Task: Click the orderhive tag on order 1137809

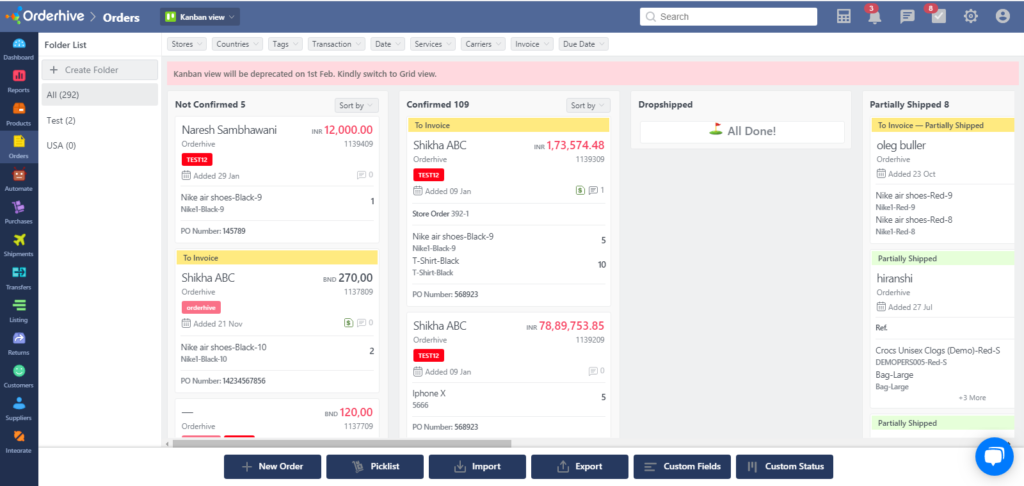Action: [x=201, y=307]
